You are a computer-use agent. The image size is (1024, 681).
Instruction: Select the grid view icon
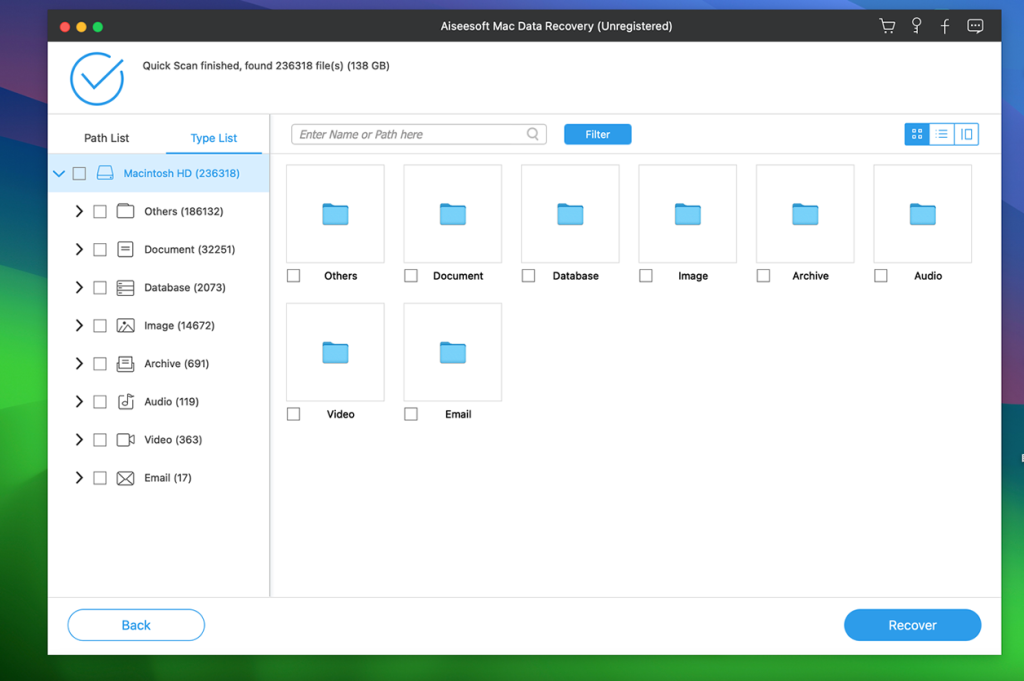pyautogui.click(x=917, y=133)
